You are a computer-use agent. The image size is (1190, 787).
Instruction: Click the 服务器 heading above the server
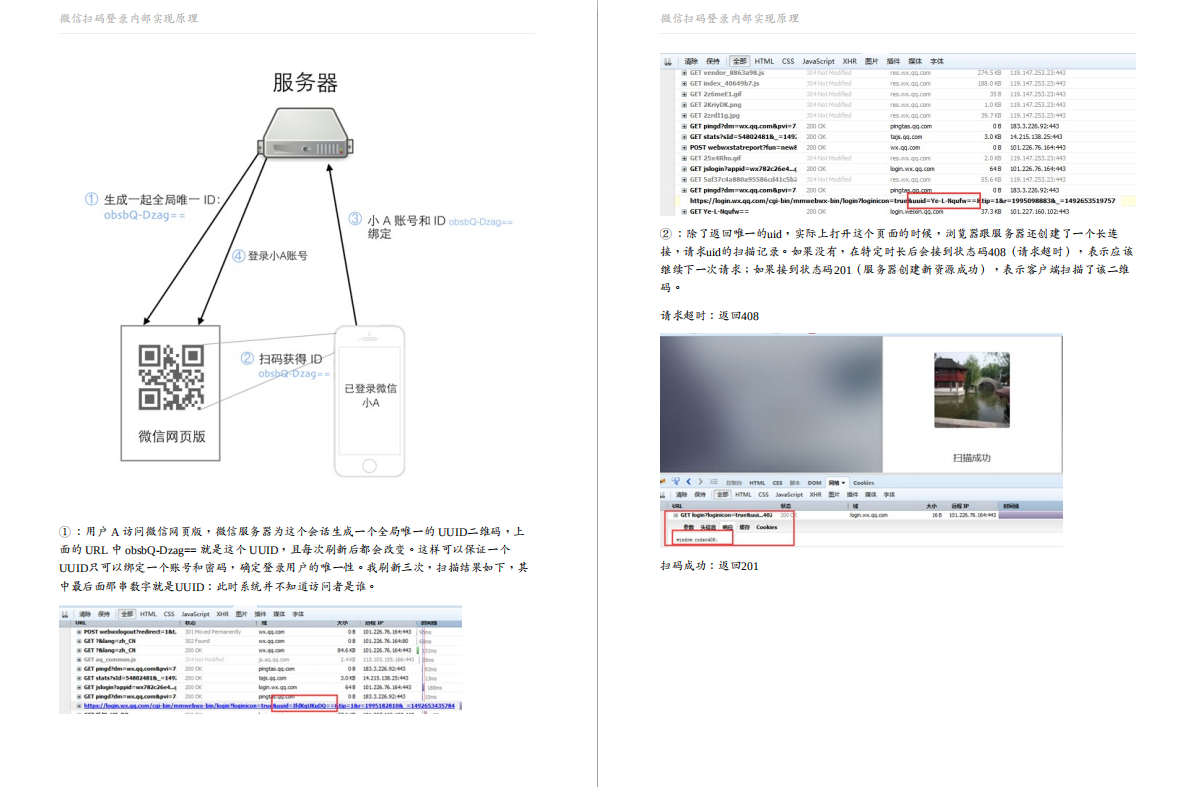tap(305, 82)
